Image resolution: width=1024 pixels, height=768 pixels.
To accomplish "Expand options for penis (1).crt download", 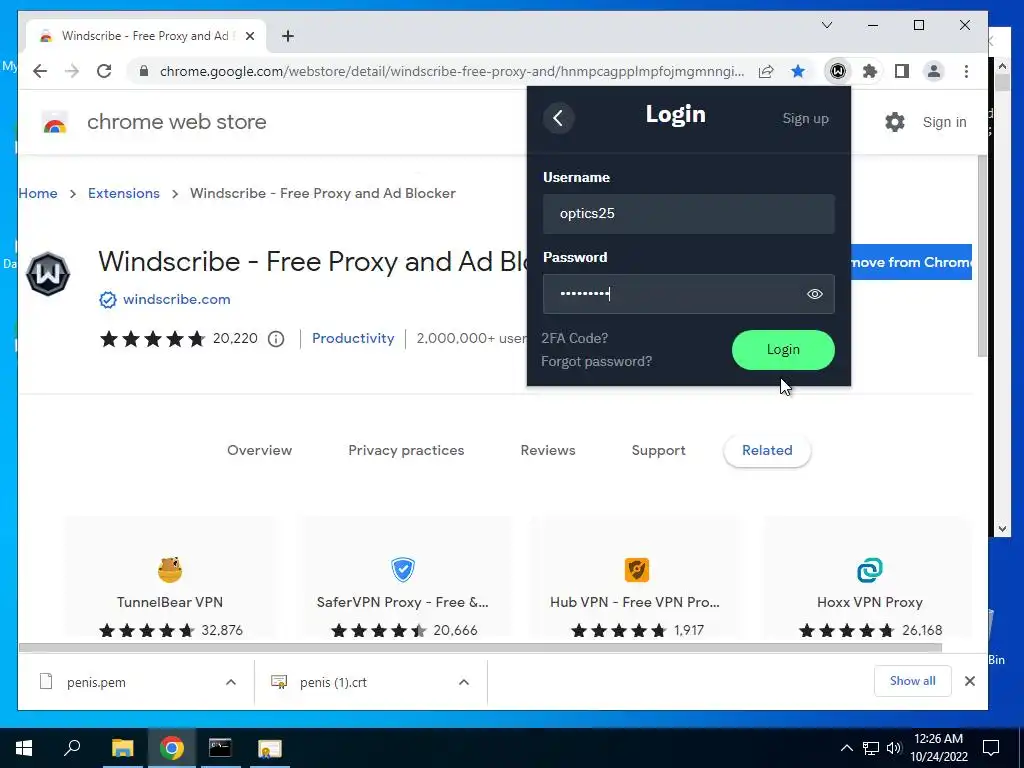I will (x=464, y=682).
